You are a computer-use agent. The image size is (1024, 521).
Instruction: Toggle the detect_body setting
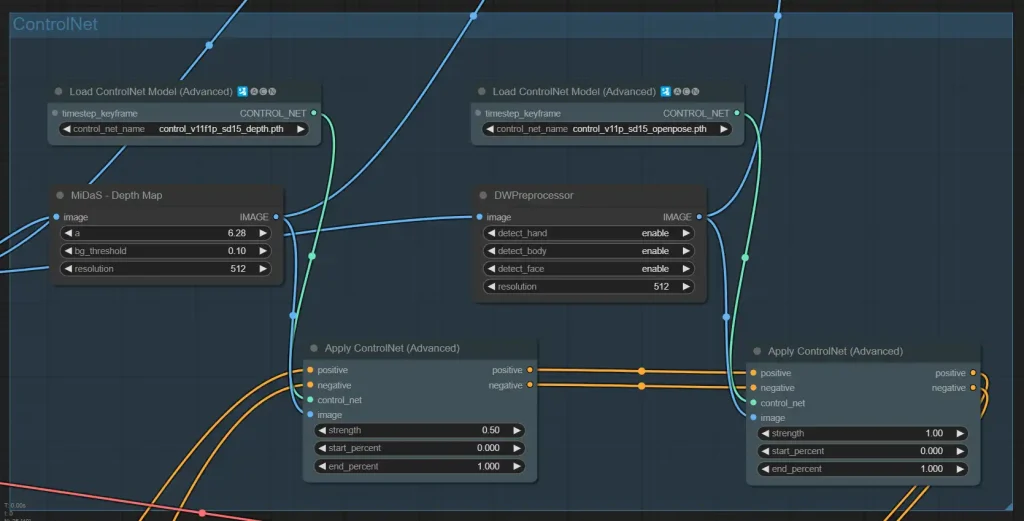click(589, 251)
